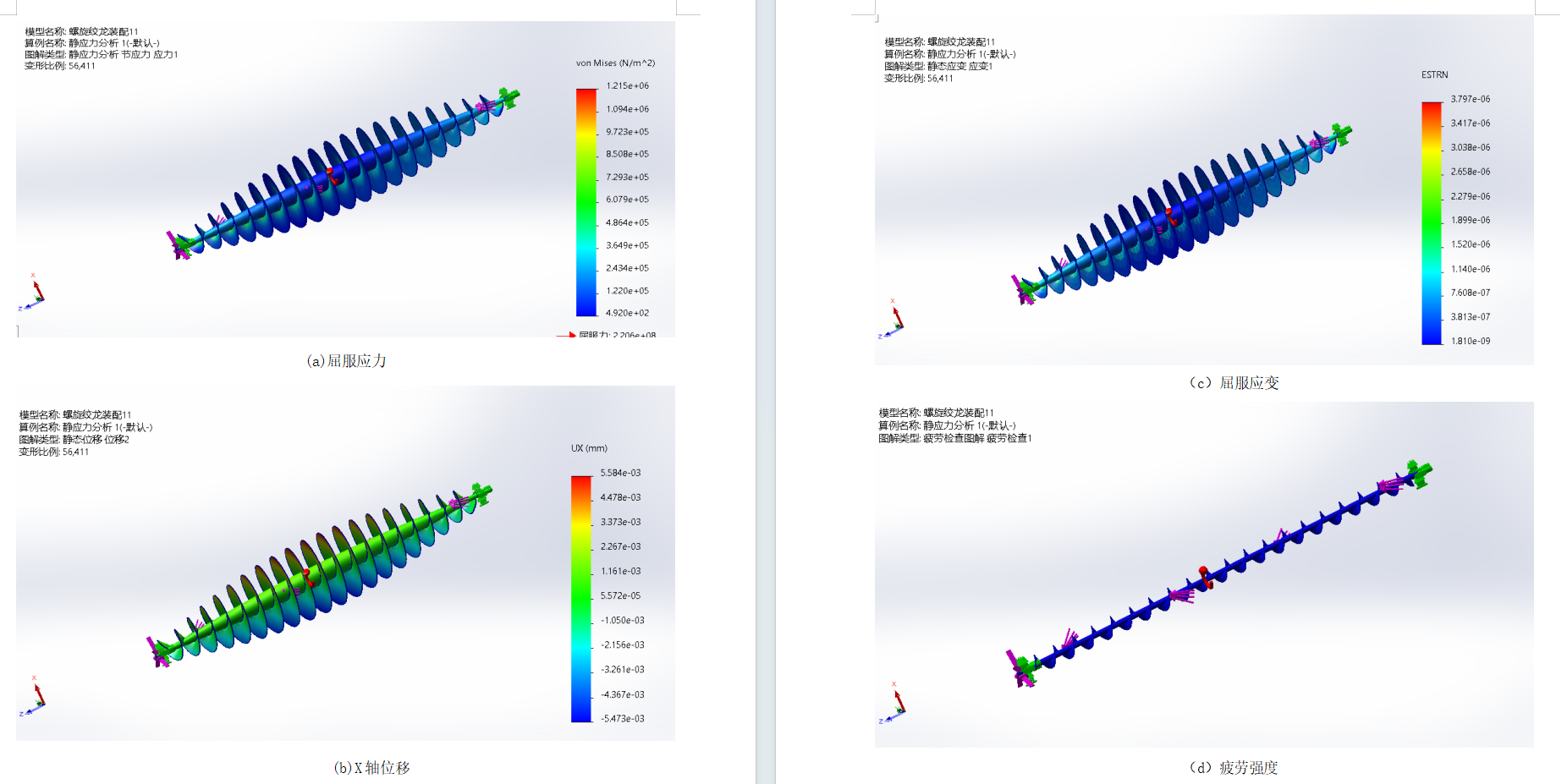Click the strain legend value "2.658e-06"

(x=1471, y=172)
